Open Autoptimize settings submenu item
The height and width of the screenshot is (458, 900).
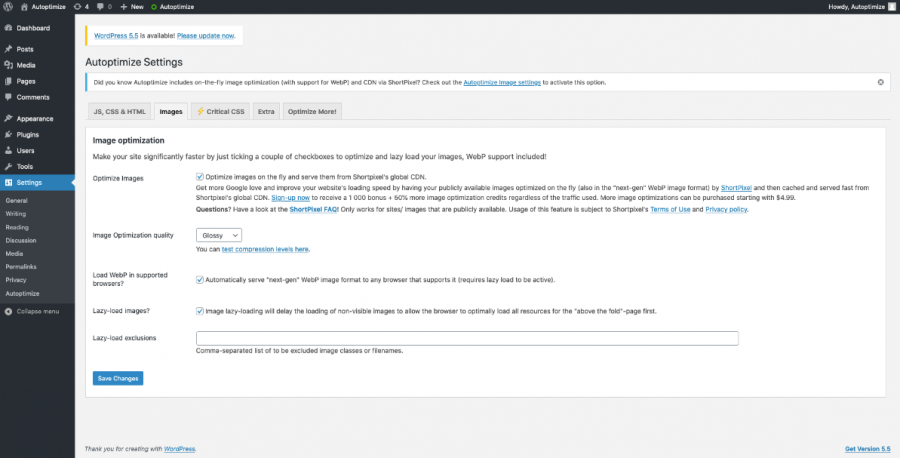tap(22, 293)
